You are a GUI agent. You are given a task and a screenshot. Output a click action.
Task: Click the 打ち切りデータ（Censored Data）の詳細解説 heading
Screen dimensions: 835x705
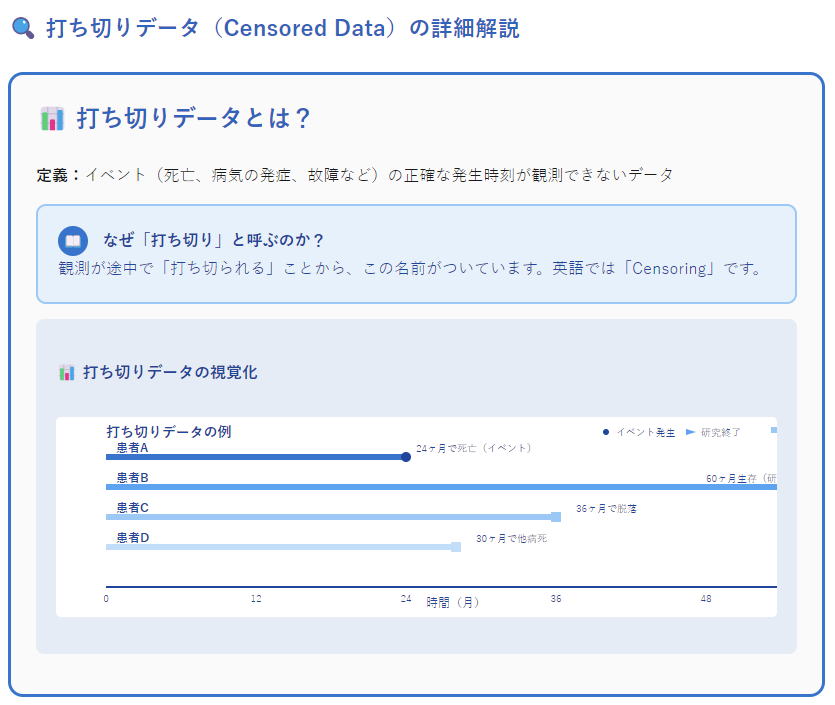click(282, 28)
